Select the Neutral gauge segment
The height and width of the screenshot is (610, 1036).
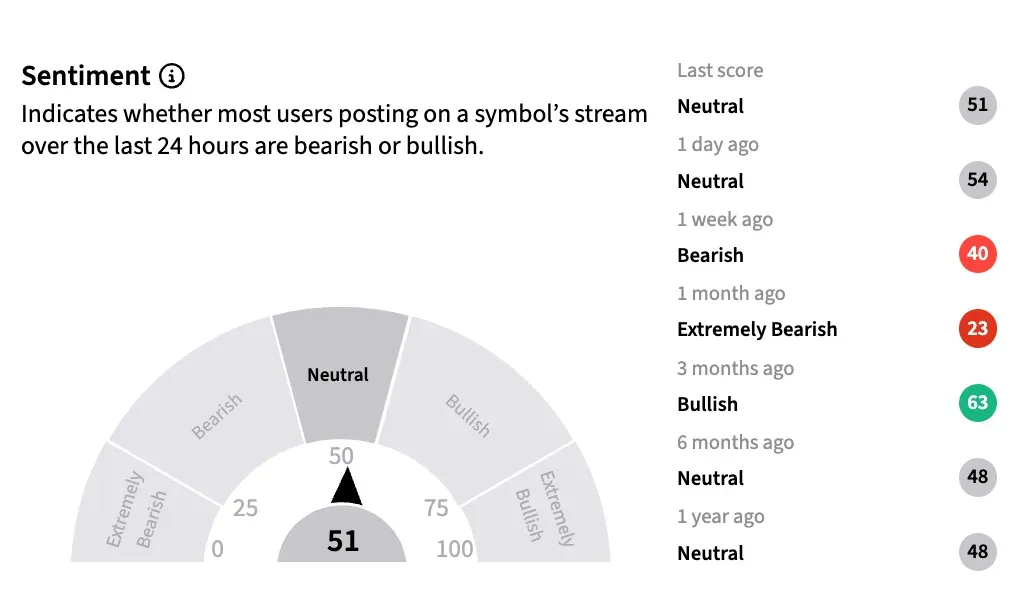point(339,375)
